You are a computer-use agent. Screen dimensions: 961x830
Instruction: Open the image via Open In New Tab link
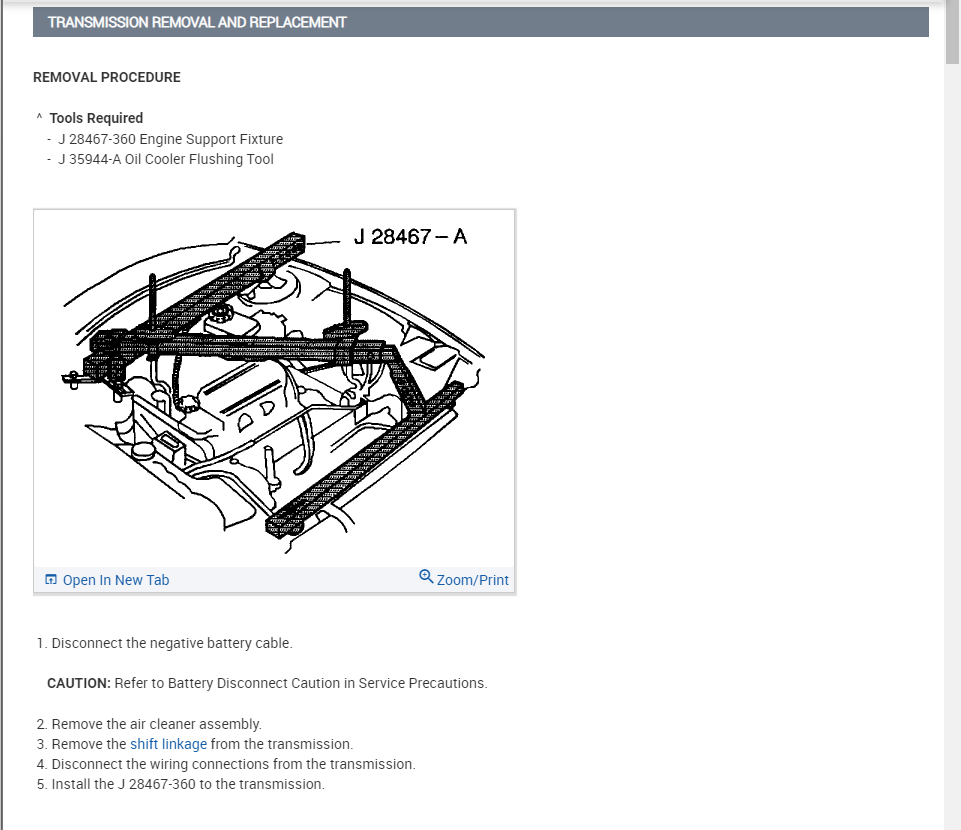(x=116, y=580)
